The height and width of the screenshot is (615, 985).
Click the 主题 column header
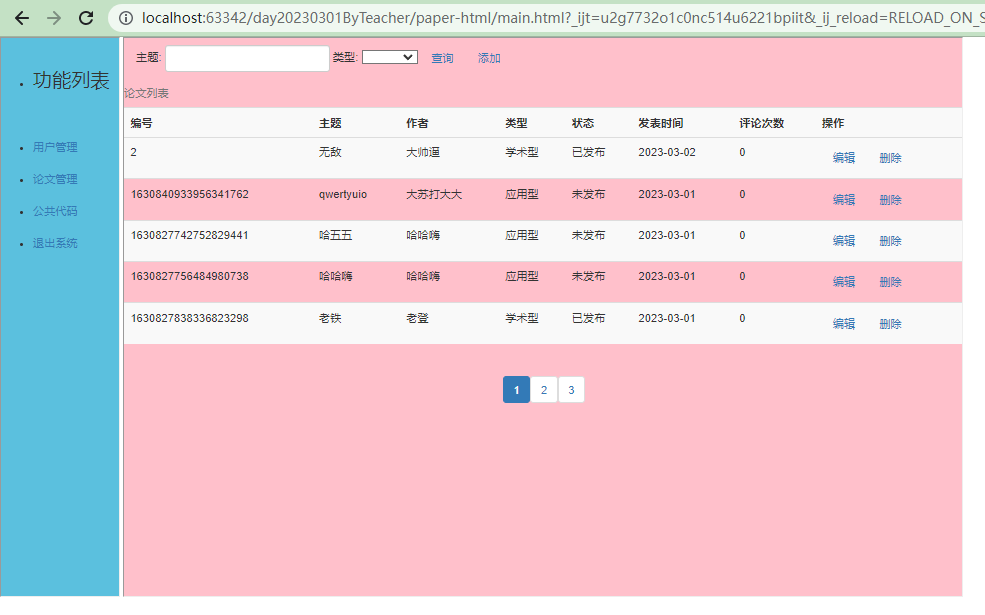click(330, 123)
